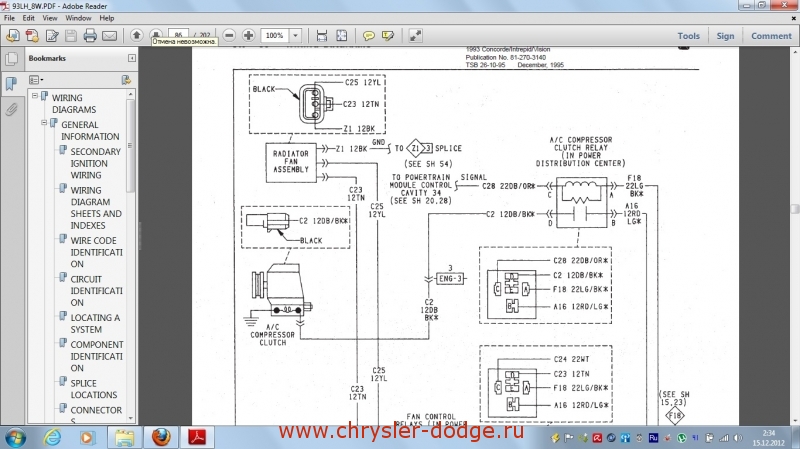This screenshot has width=800, height=449.
Task: Print the document using printer icon
Action: point(90,36)
